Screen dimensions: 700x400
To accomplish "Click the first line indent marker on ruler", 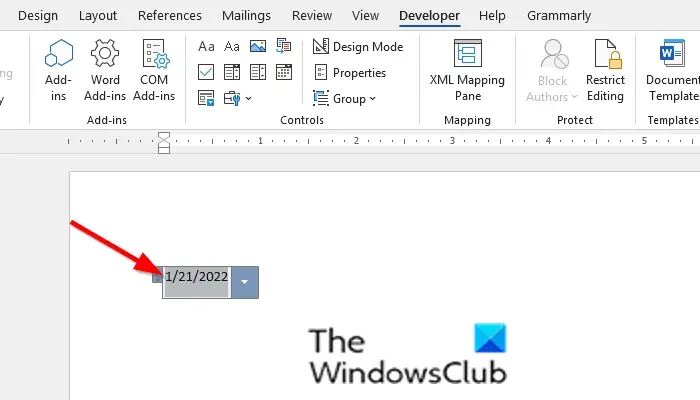I will [164, 135].
